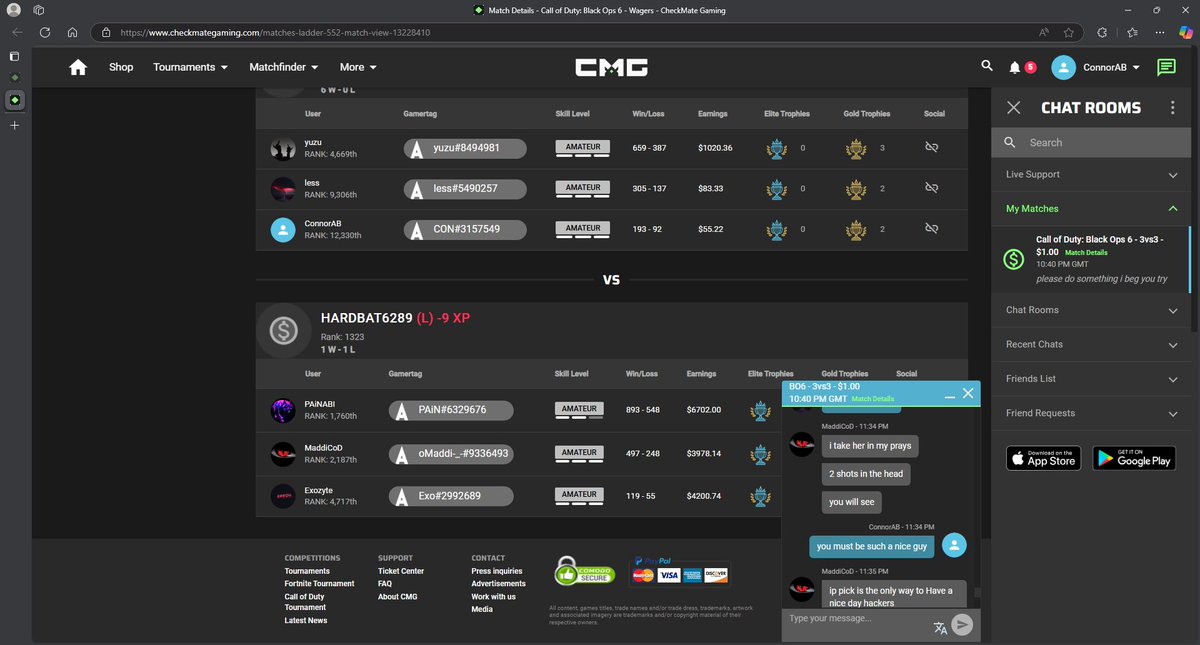Open Ticket Center support link
Viewport: 1200px width, 645px height.
(401, 571)
